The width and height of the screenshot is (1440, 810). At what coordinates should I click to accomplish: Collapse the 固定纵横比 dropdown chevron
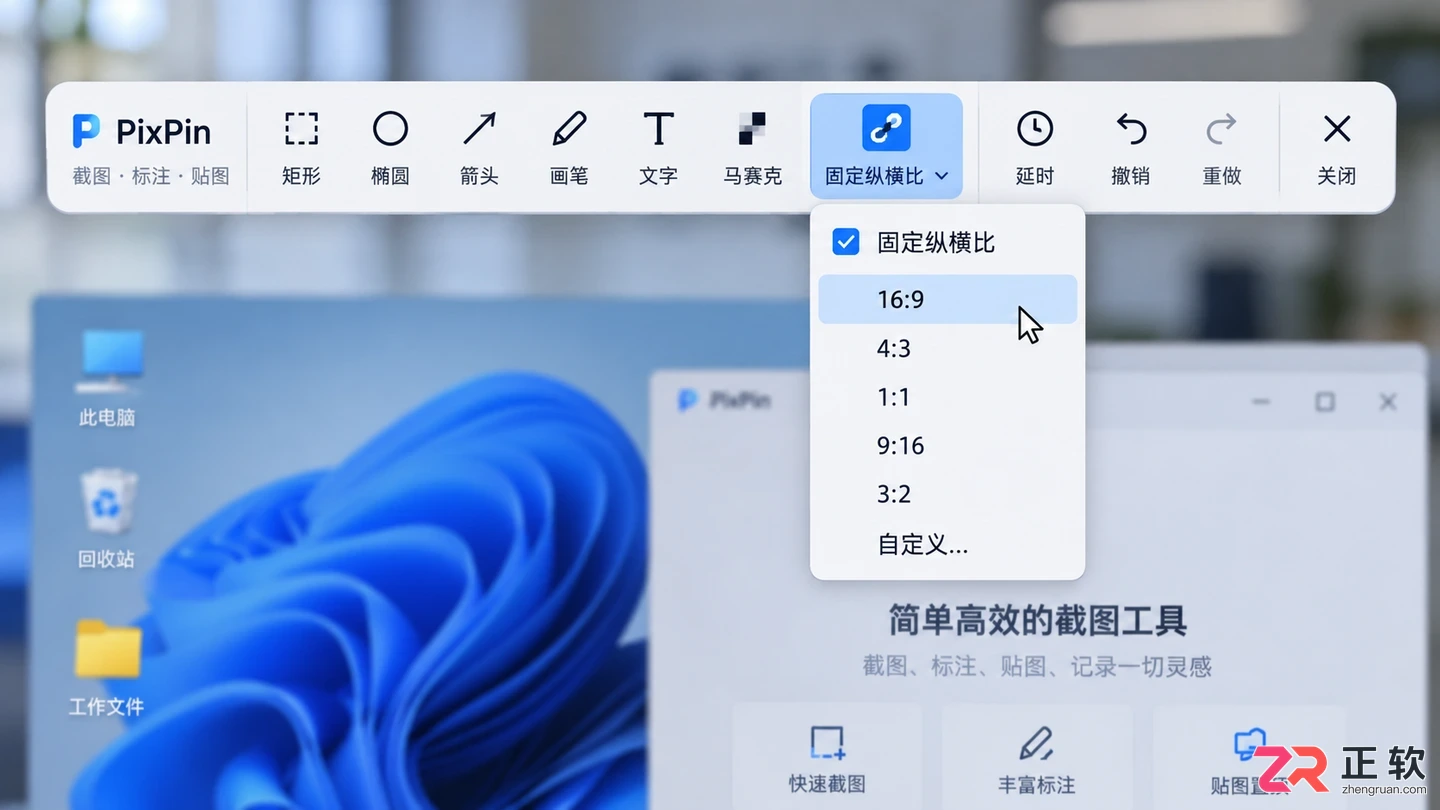(941, 176)
